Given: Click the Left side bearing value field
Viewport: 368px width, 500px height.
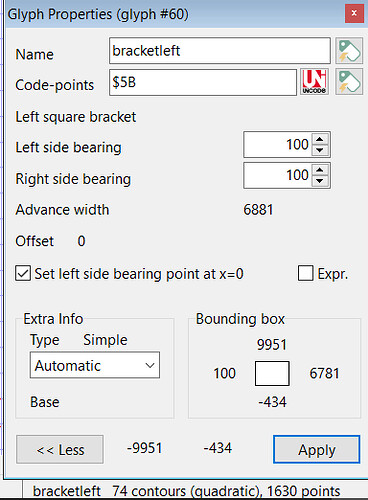Looking at the screenshot, I should click(278, 145).
